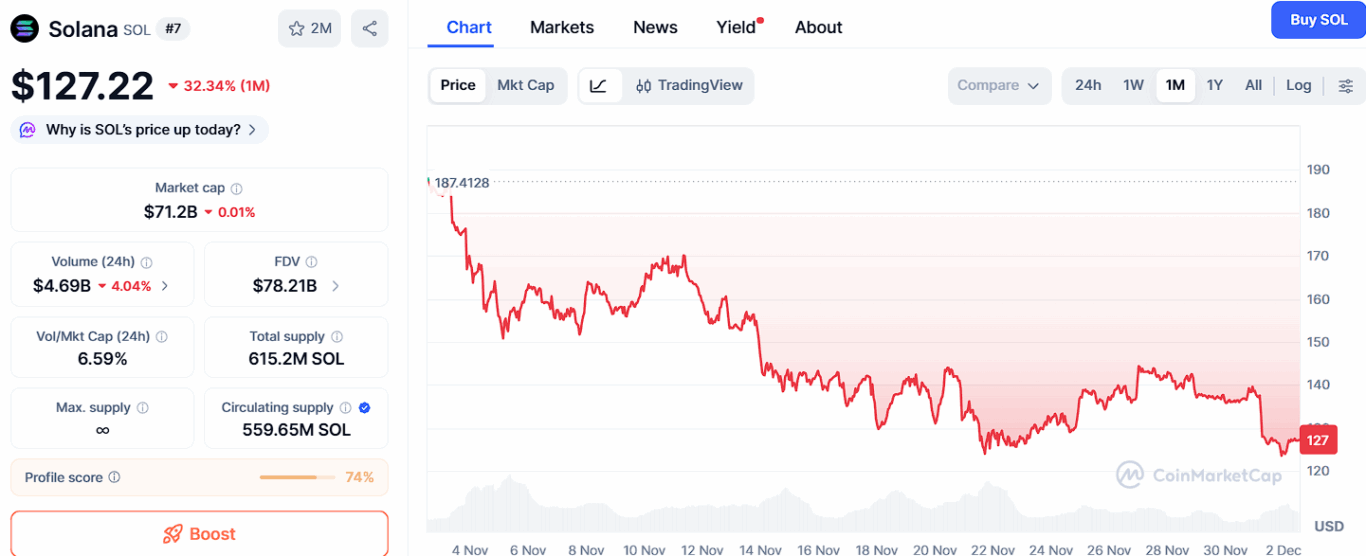Open chart settings sliders icon
The width and height of the screenshot is (1366, 556).
tap(1346, 86)
